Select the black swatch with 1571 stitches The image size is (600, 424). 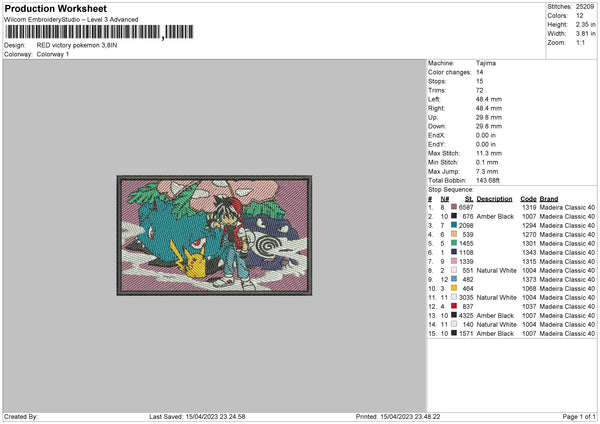coord(454,333)
